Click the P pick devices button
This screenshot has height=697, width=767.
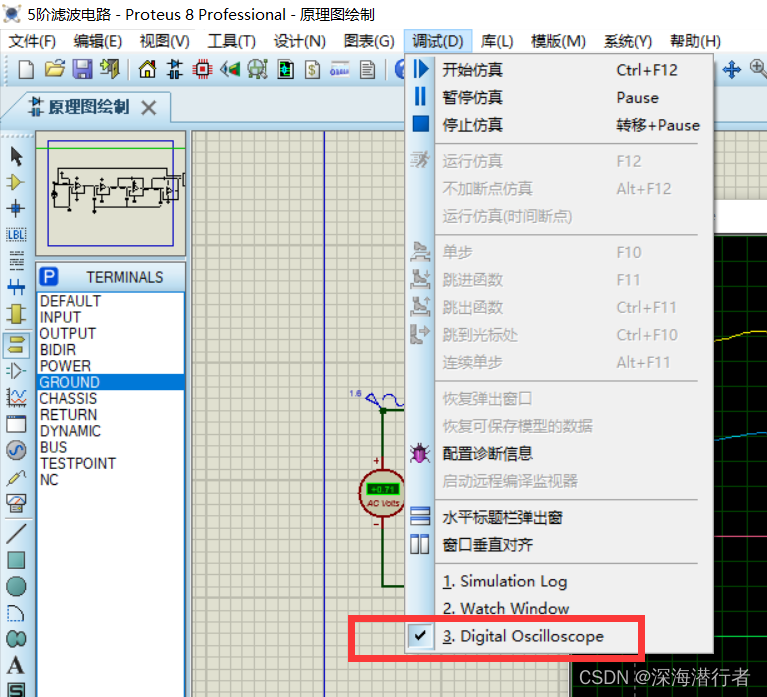click(48, 277)
